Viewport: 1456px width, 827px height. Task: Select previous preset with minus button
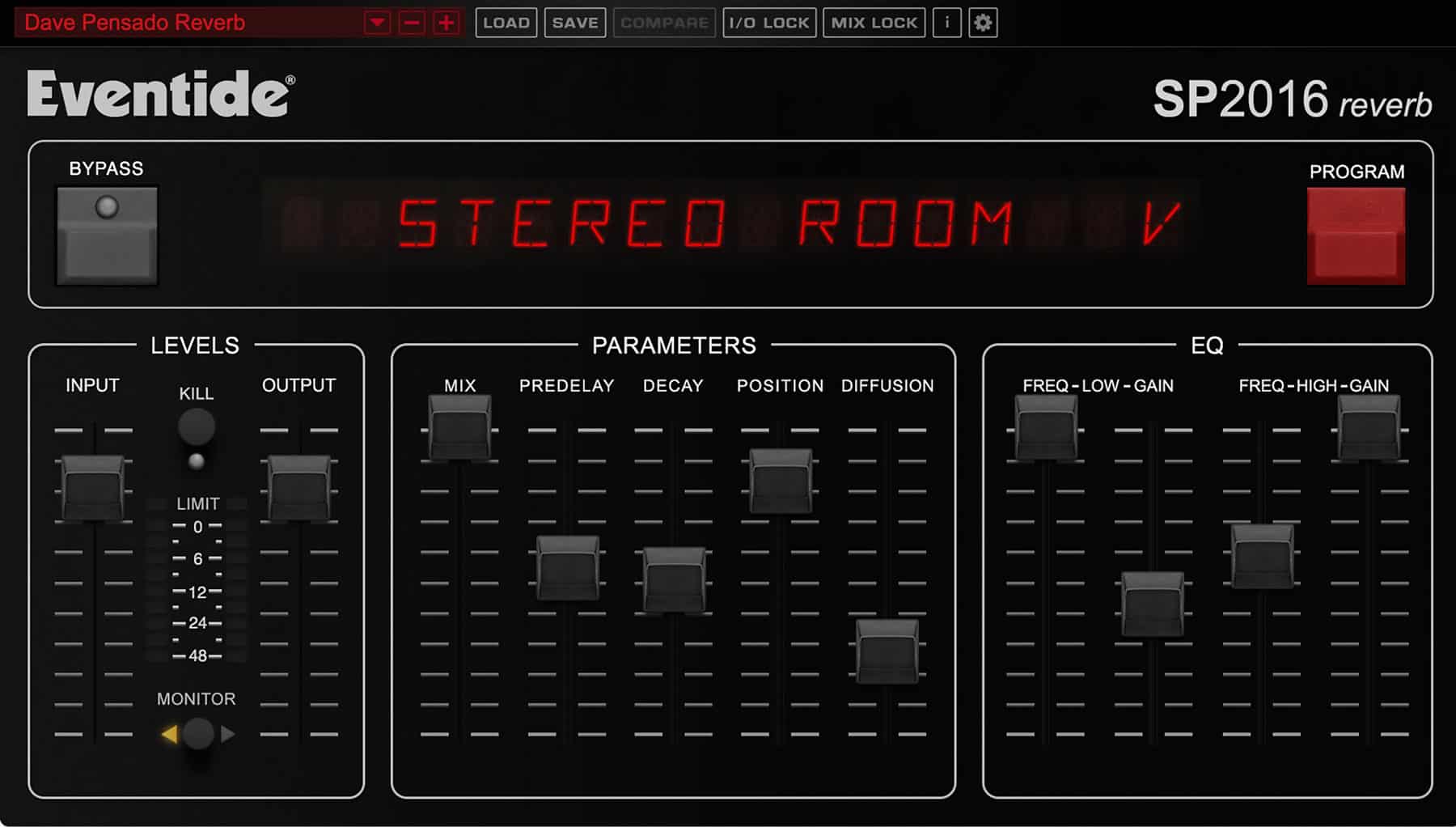click(412, 23)
